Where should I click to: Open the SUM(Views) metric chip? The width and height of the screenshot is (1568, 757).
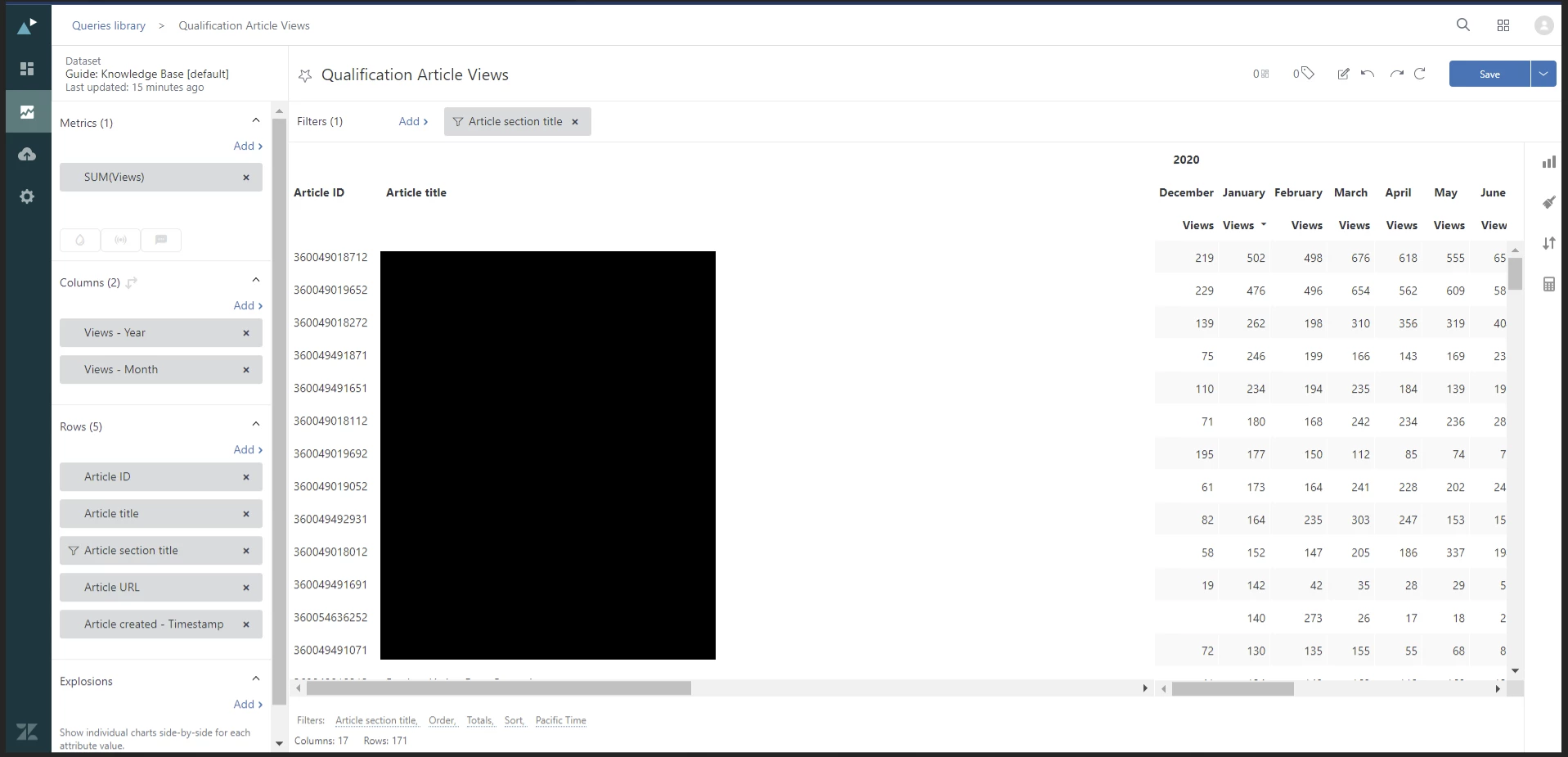161,178
